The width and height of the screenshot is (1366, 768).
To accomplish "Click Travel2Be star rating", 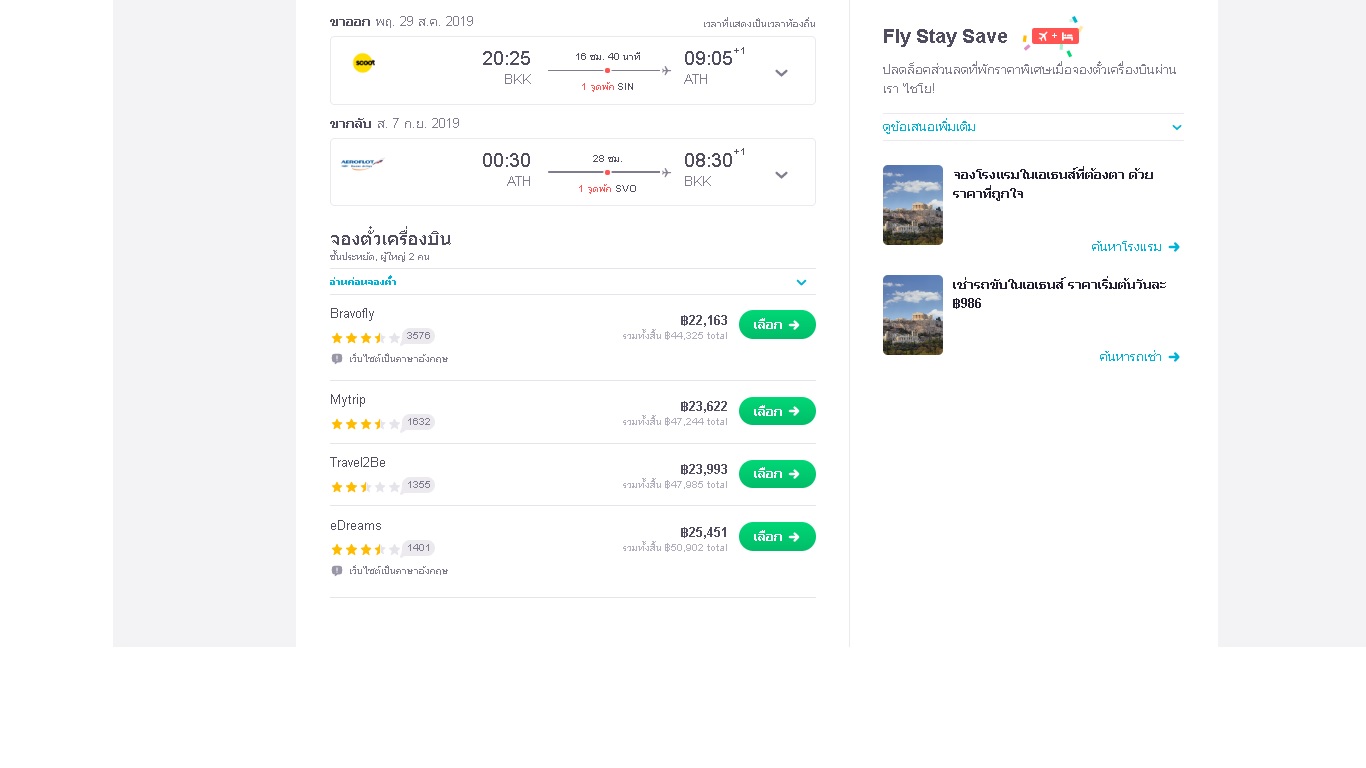I will click(x=365, y=487).
